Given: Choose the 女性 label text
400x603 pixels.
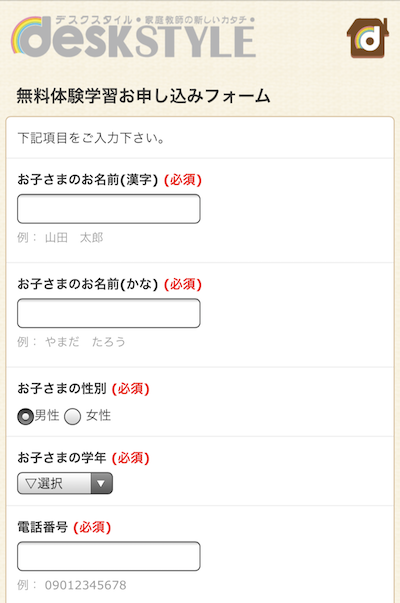Looking at the screenshot, I should point(98,416).
